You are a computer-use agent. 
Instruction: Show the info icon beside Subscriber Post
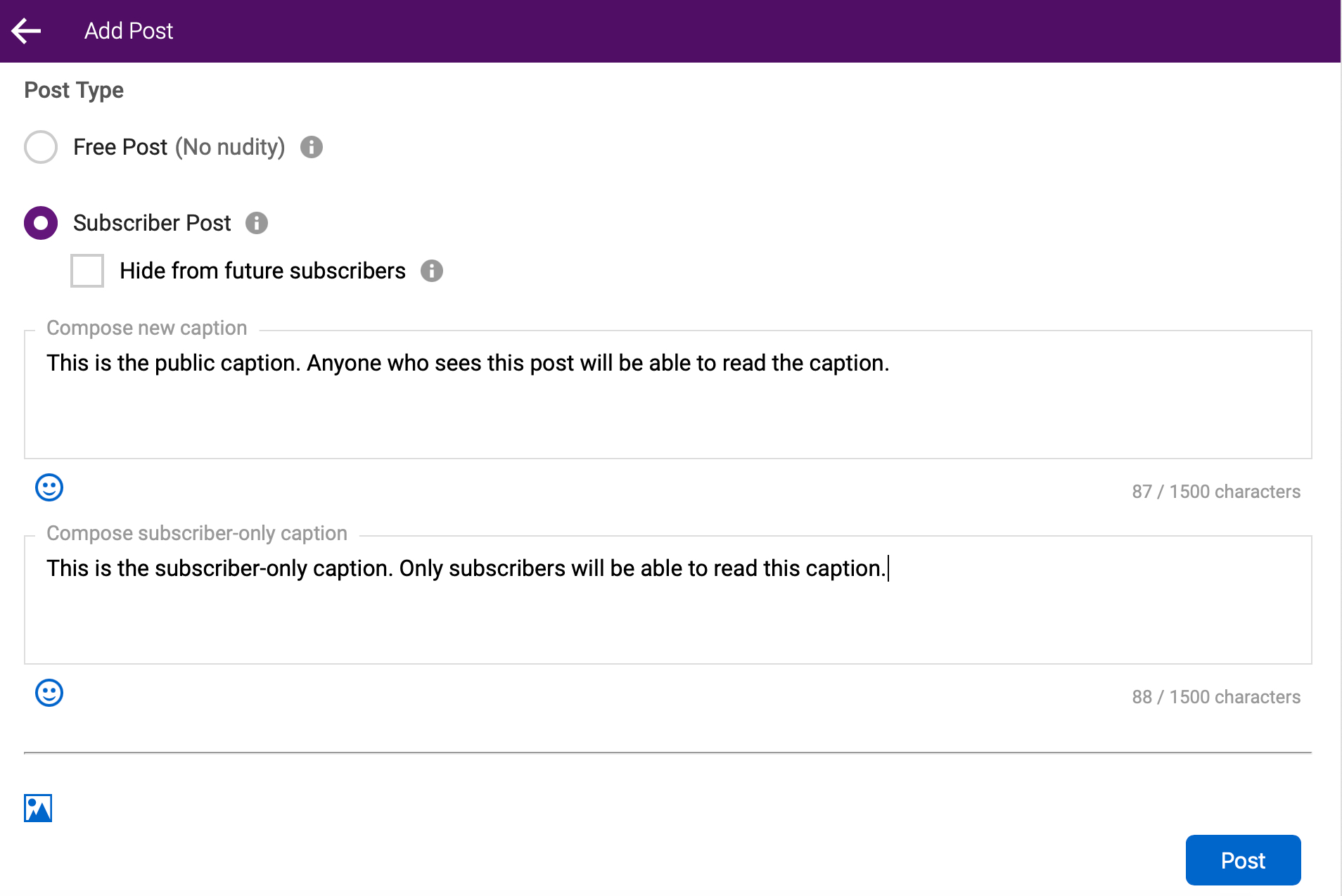pyautogui.click(x=257, y=223)
